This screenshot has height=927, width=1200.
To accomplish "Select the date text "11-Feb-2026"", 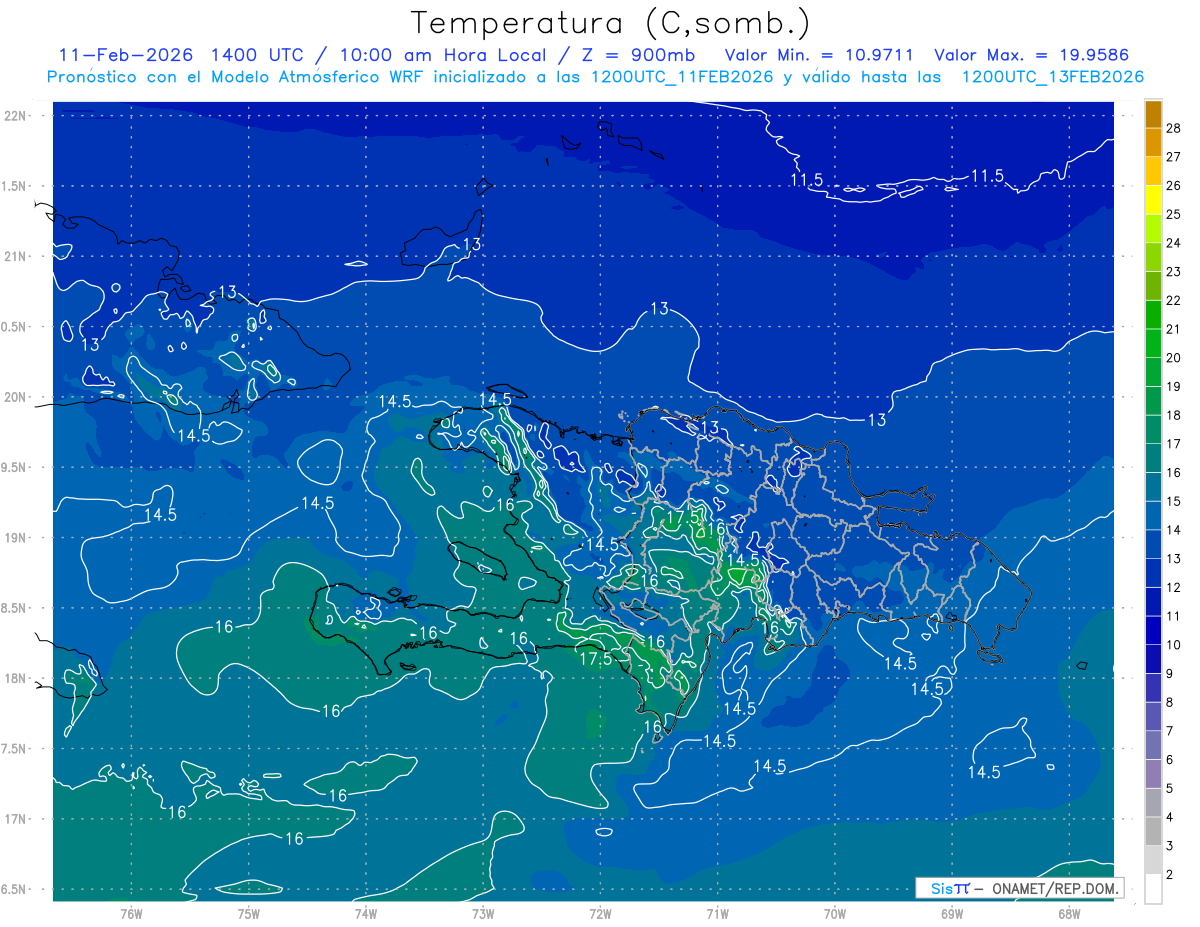I will 127,55.
